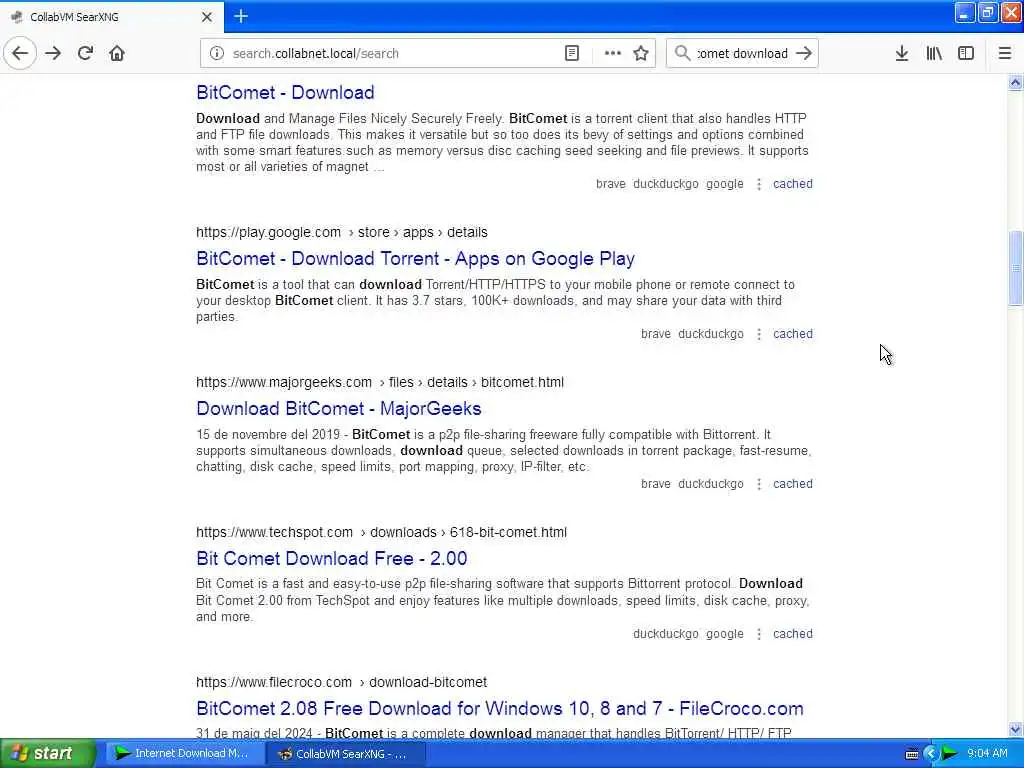This screenshot has height=768, width=1024.
Task: Click in the 'comet download' search box
Action: click(x=742, y=54)
